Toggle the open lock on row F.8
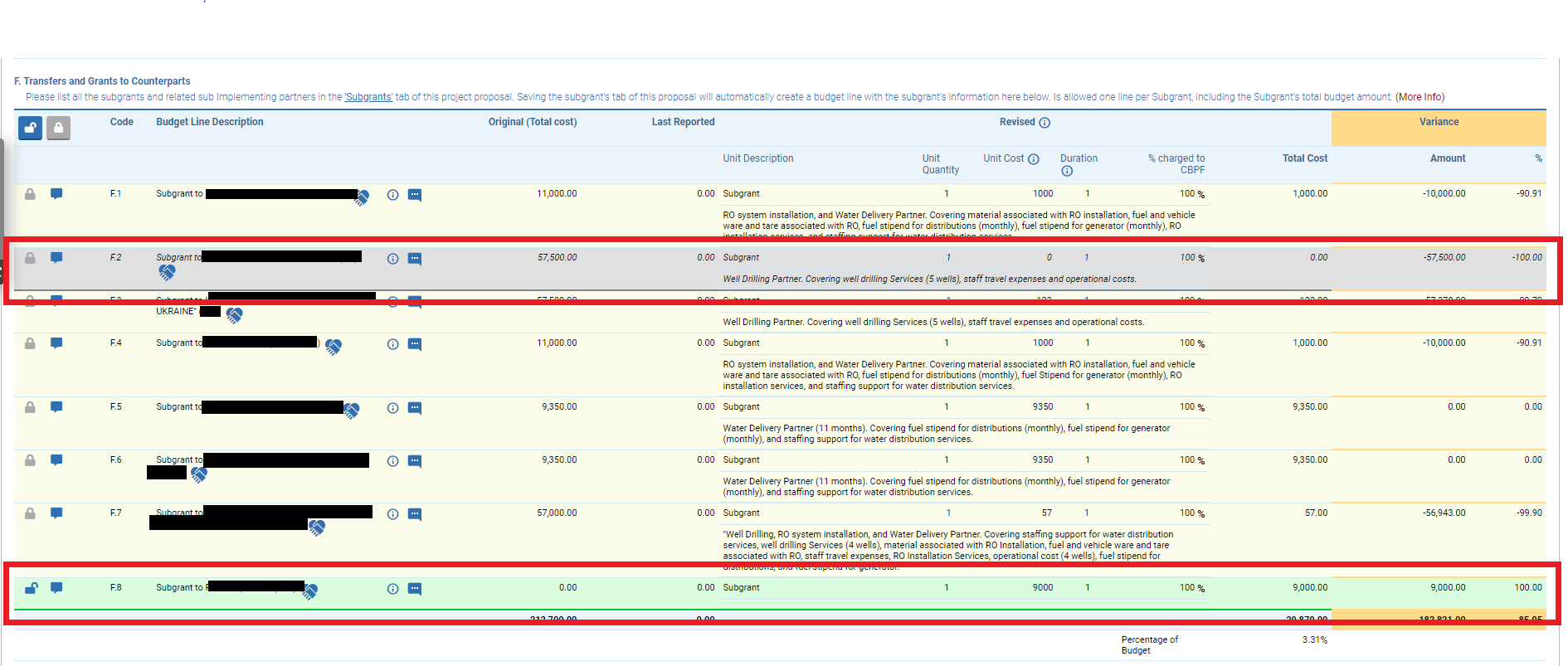Viewport: 1568px width, 666px height. (31, 588)
